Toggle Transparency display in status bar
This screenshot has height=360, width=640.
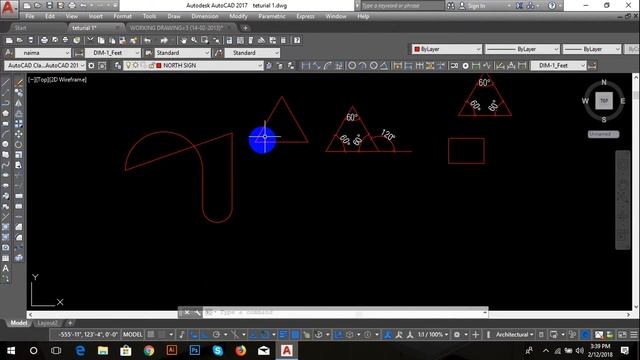[295, 334]
